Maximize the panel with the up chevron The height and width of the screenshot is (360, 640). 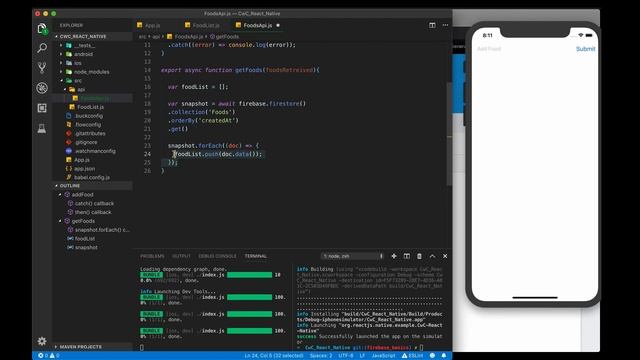point(432,256)
